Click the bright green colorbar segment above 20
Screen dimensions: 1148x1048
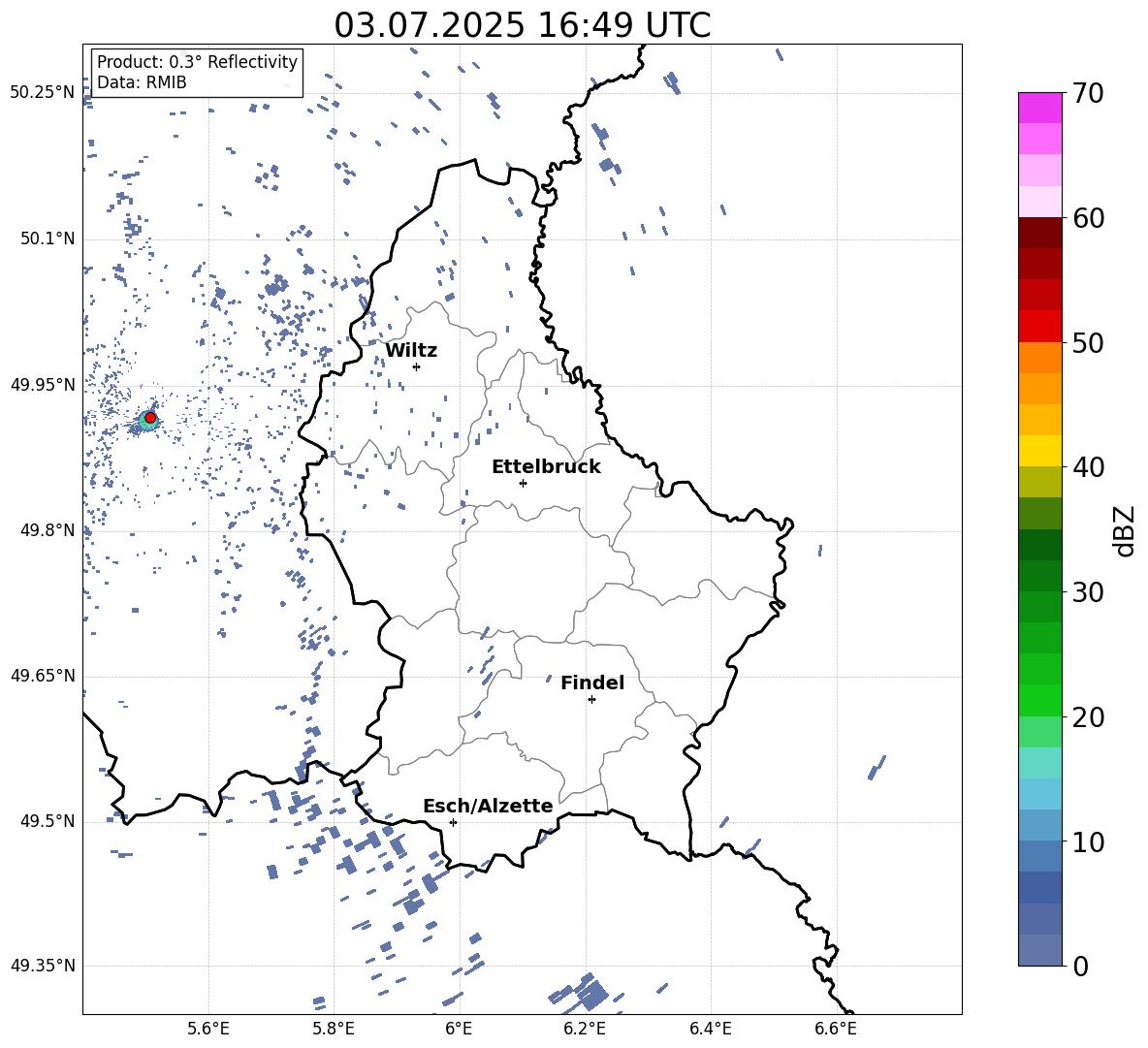click(x=1040, y=700)
